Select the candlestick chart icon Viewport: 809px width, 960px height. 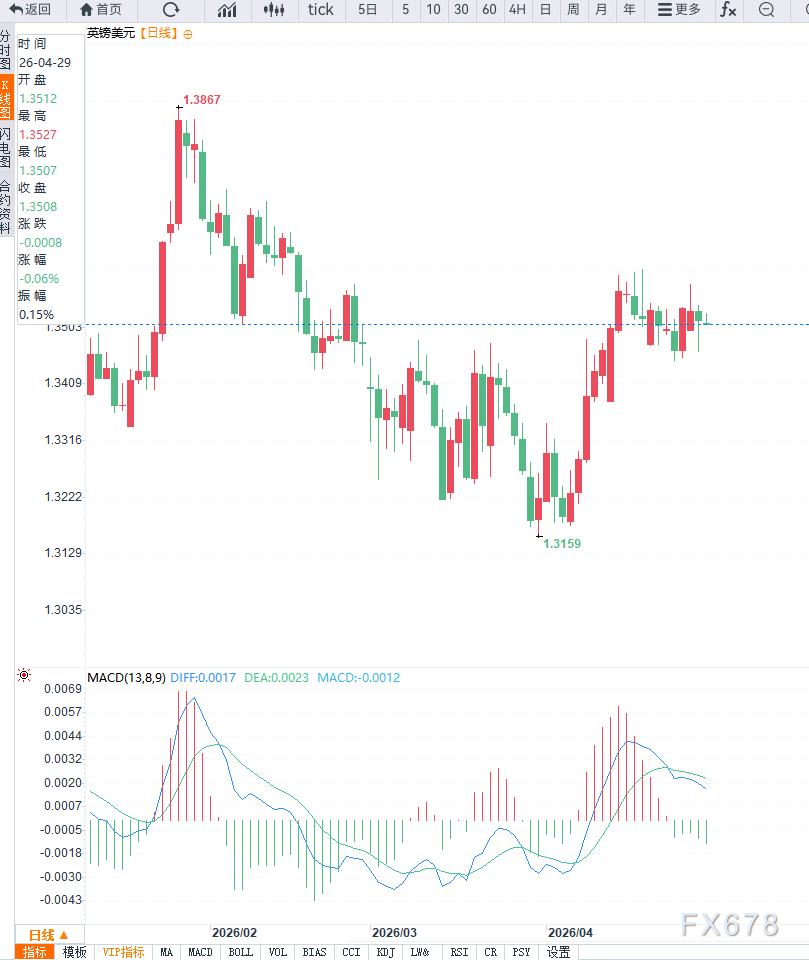[273, 10]
